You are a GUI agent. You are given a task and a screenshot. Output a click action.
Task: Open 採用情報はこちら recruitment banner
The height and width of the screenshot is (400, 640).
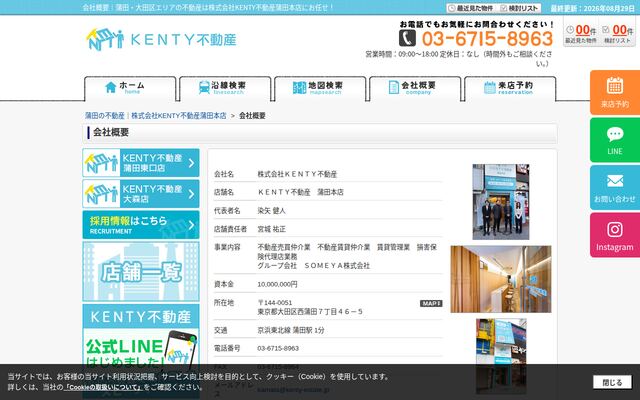[x=141, y=225]
